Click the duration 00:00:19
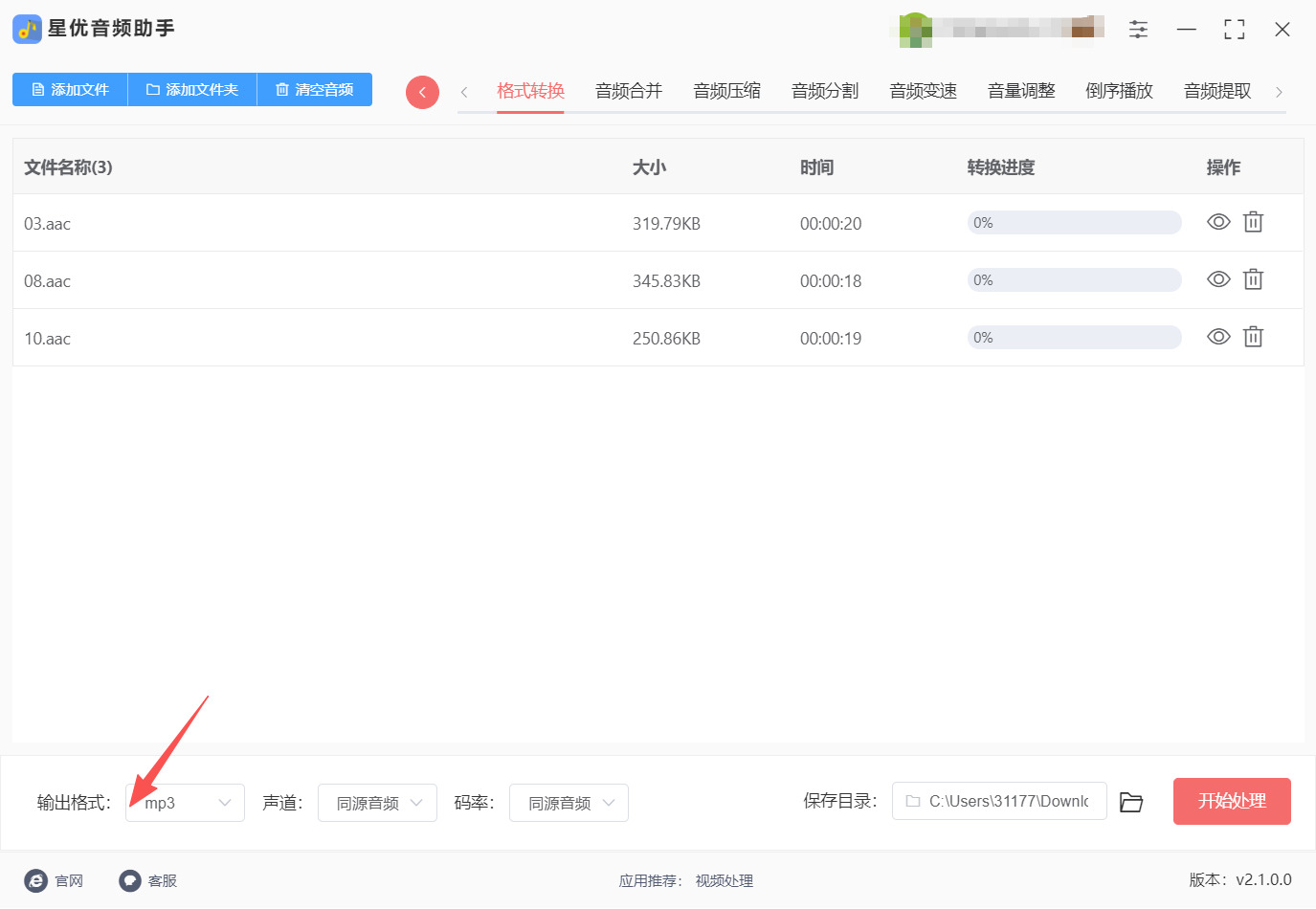The image size is (1316, 909). [831, 339]
